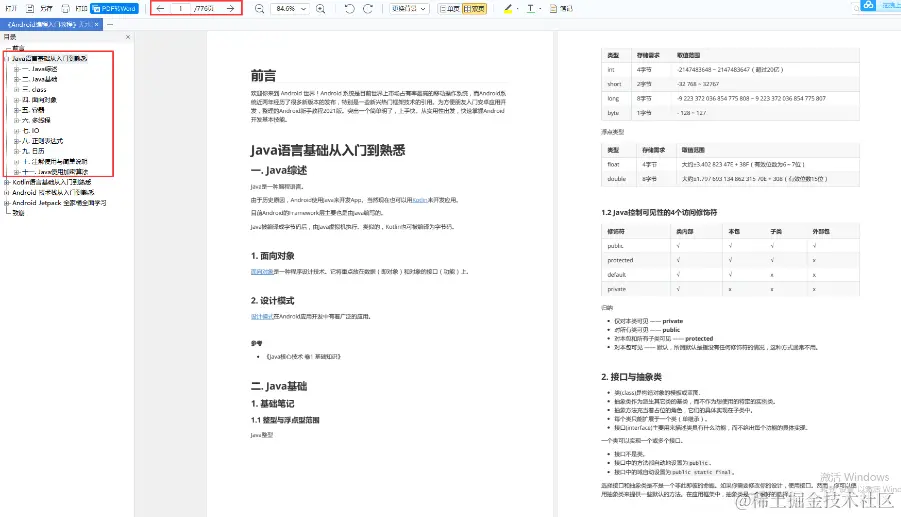Click the Java语言基础从入门到熟悉 page heading
The width and height of the screenshot is (901, 517).
pos(328,151)
